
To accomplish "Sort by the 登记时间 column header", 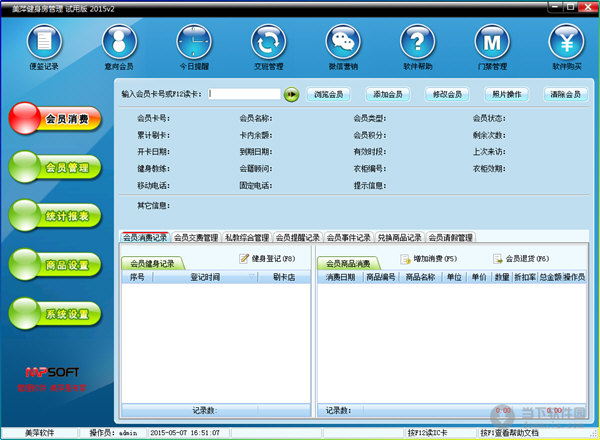I will (x=205, y=277).
